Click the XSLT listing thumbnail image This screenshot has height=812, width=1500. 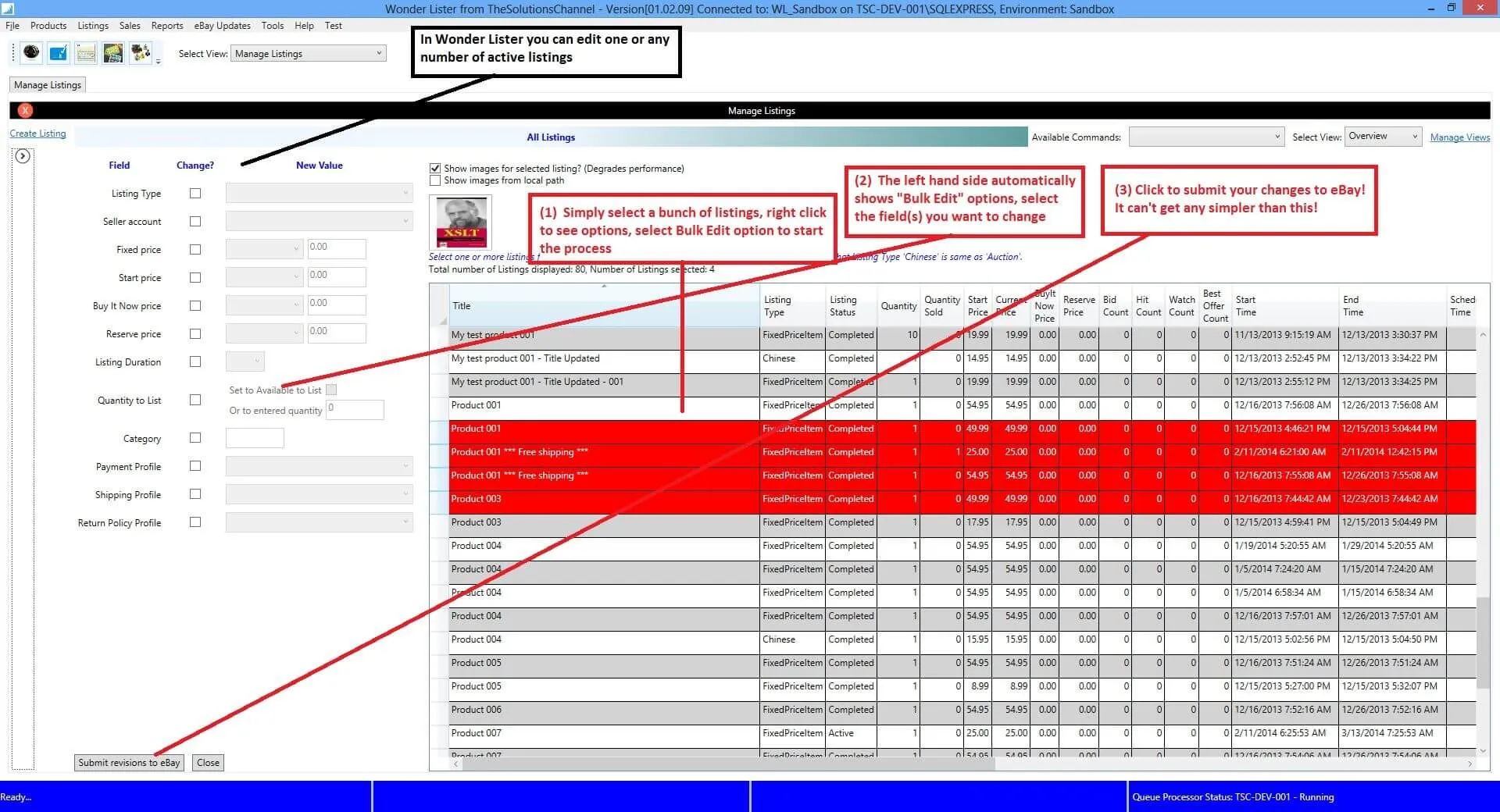pyautogui.click(x=460, y=222)
